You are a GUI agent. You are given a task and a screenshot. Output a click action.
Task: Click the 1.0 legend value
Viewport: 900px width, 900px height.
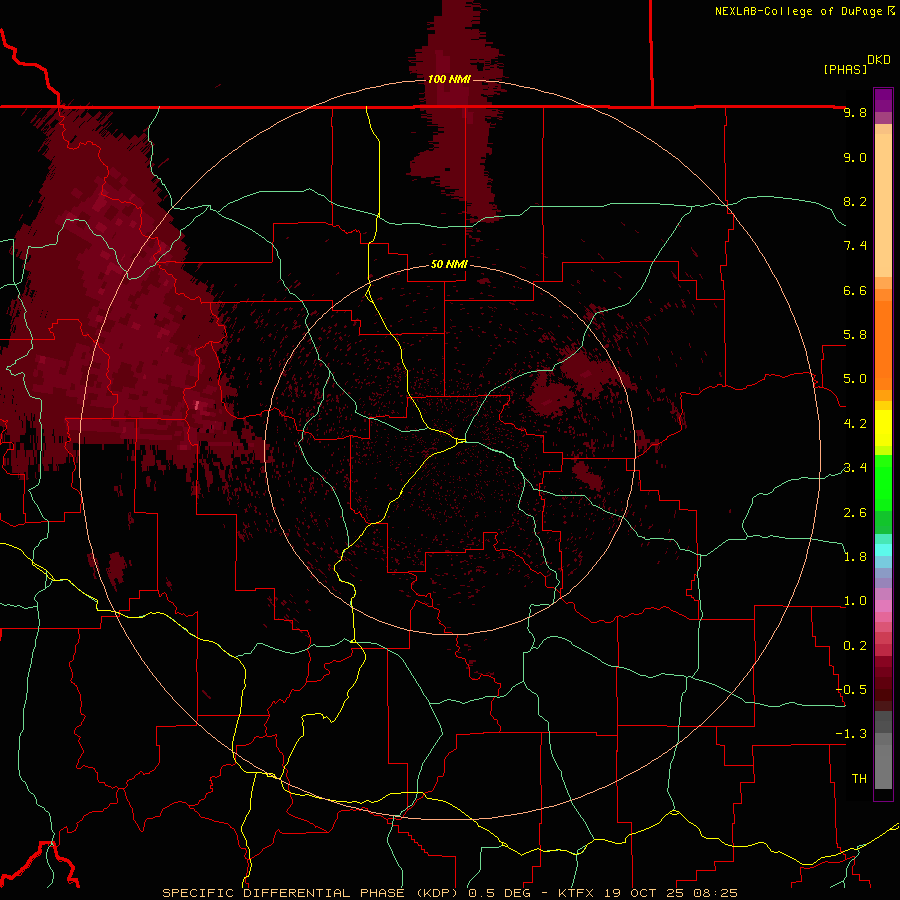click(855, 601)
